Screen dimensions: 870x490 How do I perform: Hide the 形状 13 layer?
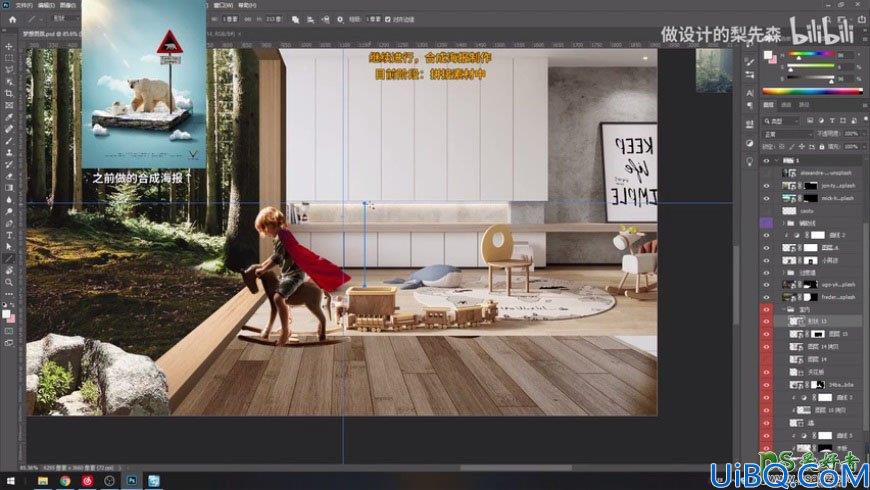[x=766, y=322]
